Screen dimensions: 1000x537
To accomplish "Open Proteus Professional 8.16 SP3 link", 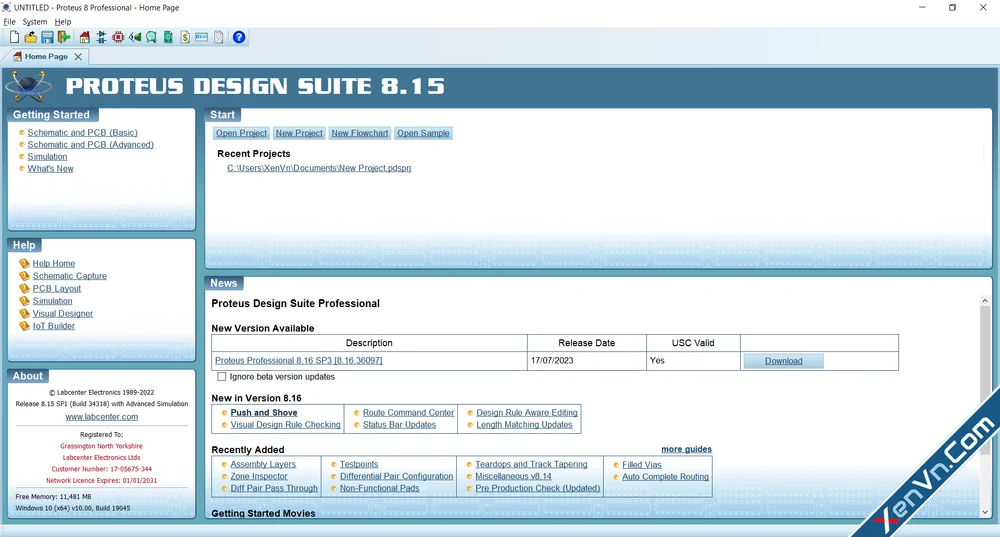I will 298,361.
